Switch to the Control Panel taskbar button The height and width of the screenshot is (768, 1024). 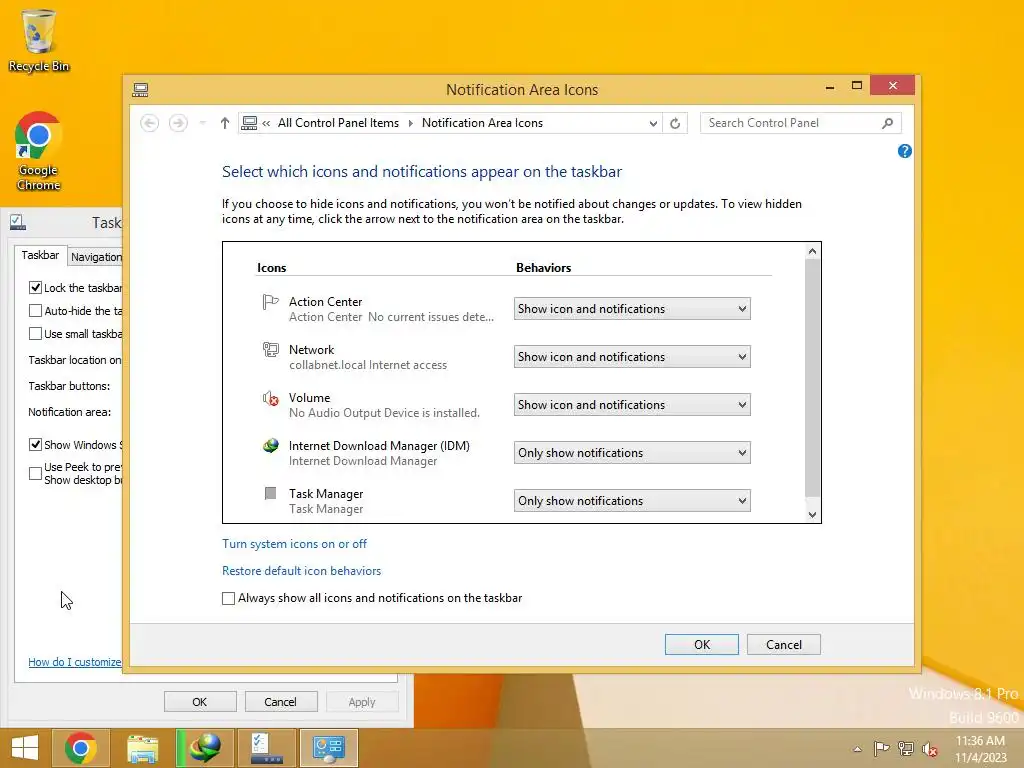coord(328,748)
